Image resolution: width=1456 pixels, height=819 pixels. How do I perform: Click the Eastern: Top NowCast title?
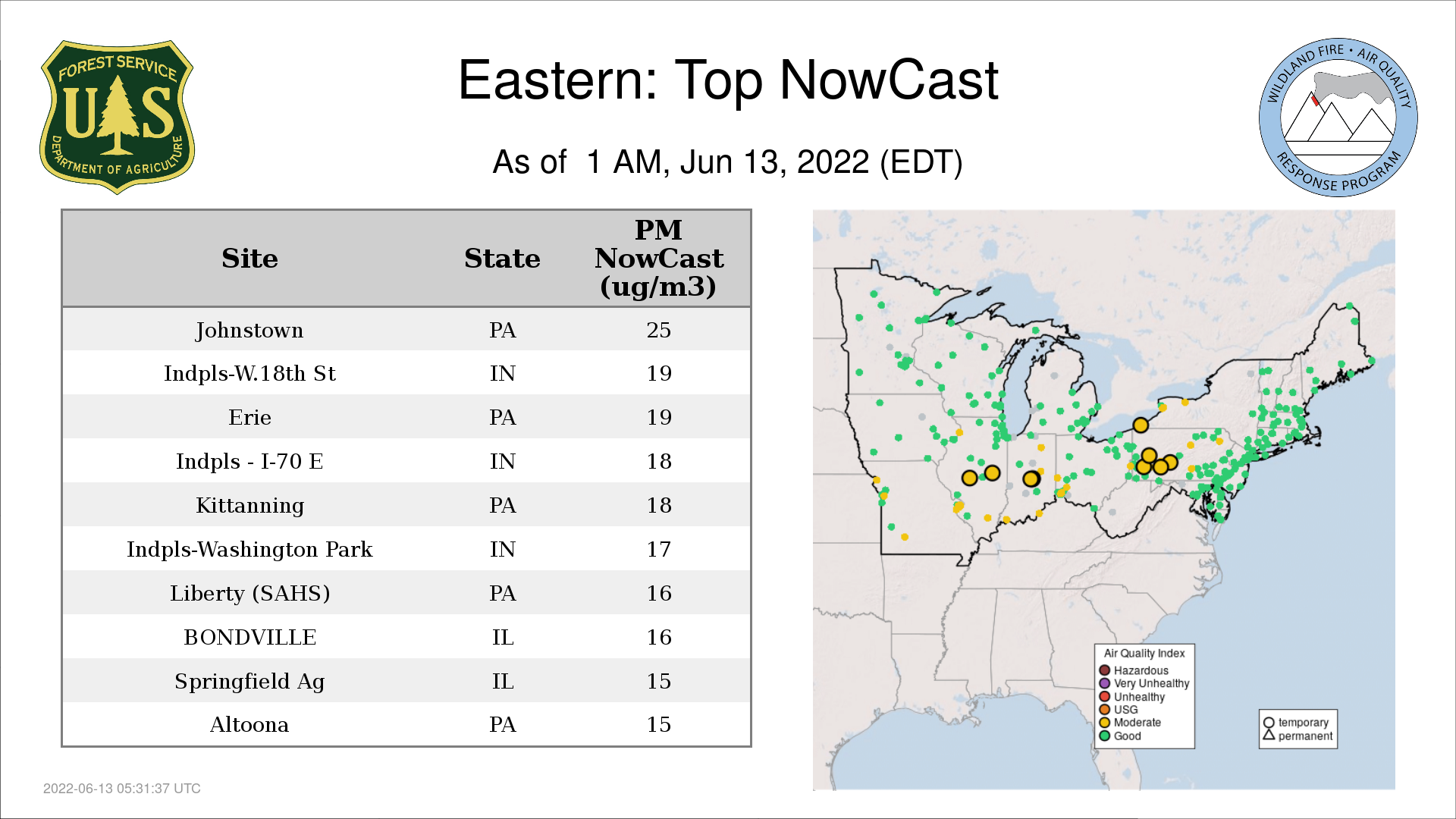pos(728,80)
